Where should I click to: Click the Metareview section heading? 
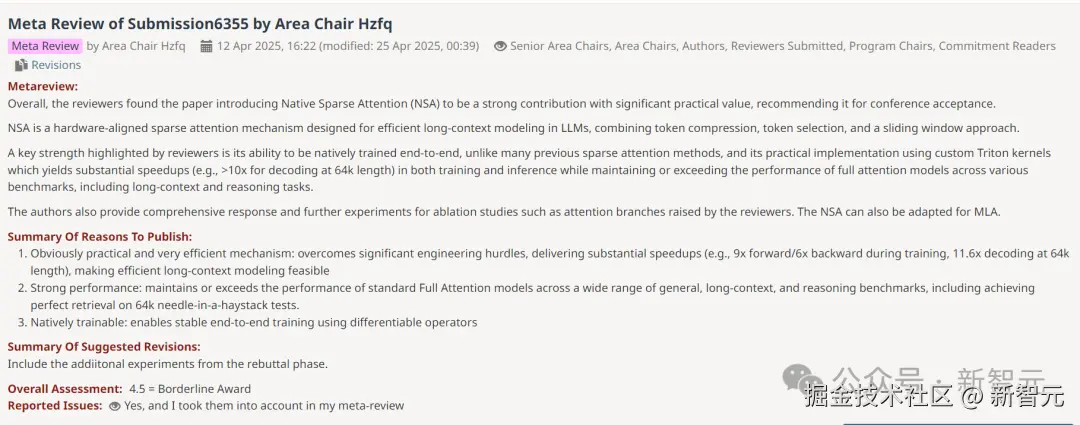[x=42, y=87]
